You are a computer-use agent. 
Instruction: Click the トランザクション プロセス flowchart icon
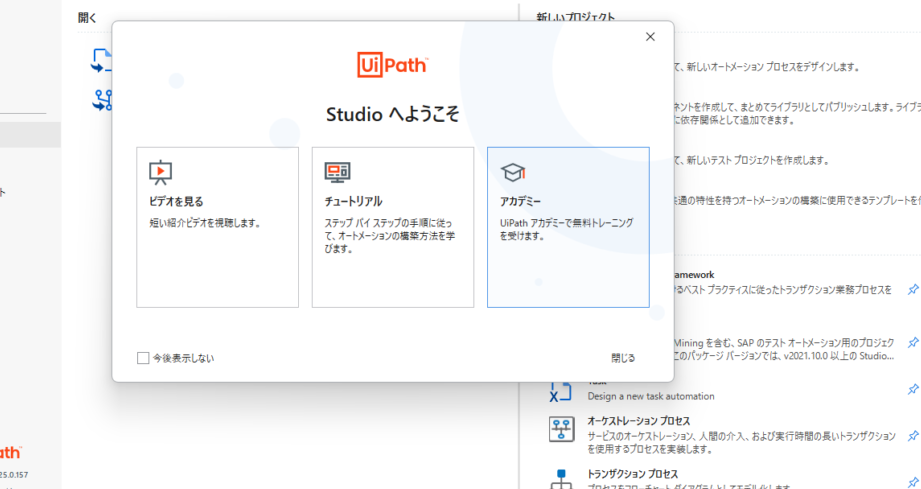[x=561, y=478]
